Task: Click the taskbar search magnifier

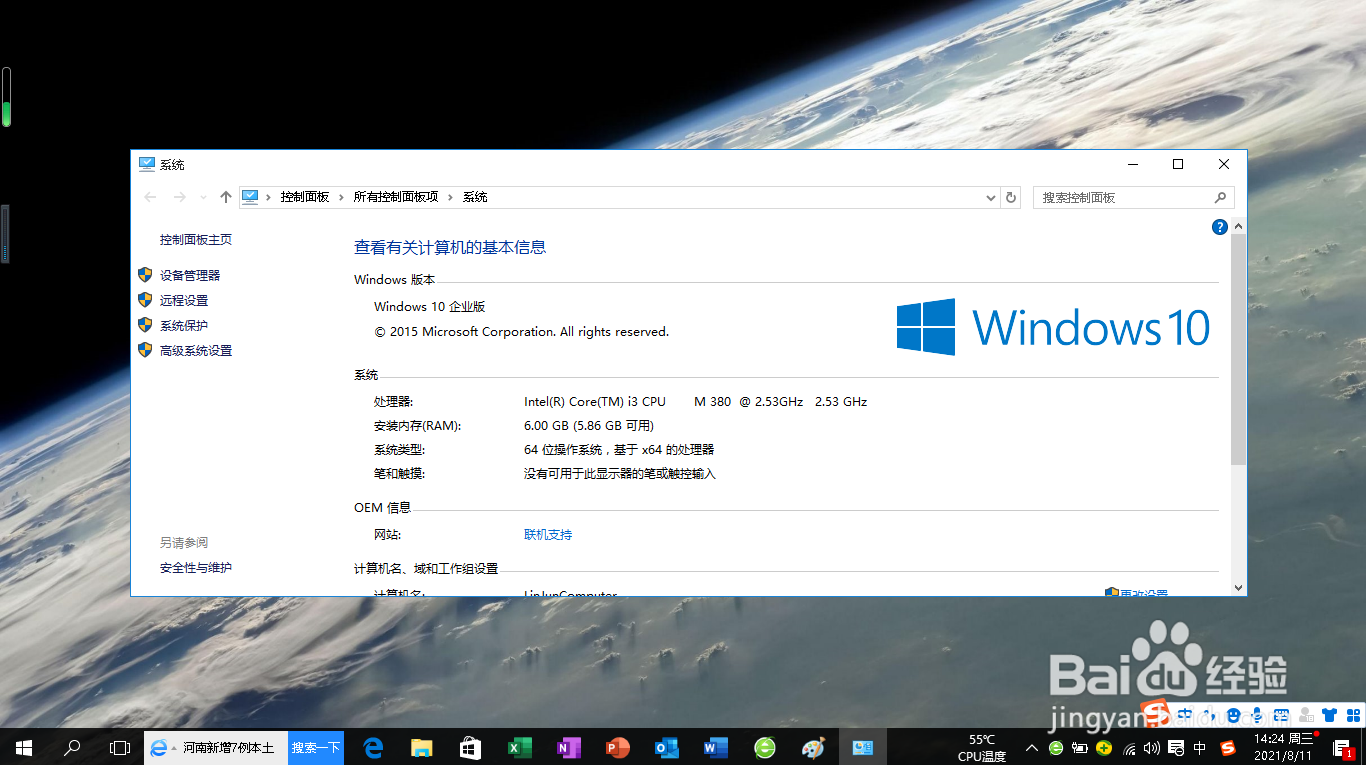Action: point(72,747)
